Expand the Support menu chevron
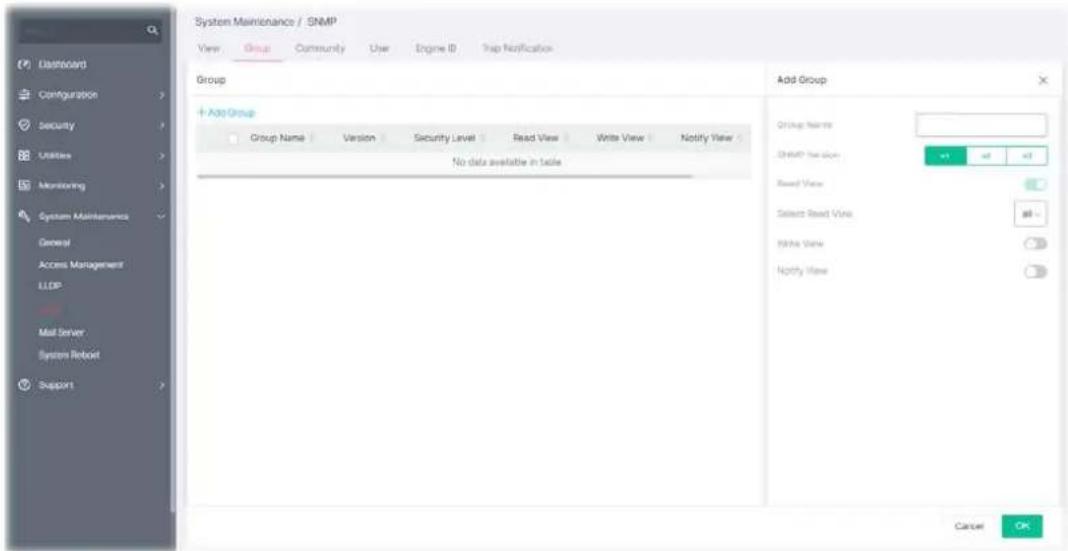 tap(162, 385)
